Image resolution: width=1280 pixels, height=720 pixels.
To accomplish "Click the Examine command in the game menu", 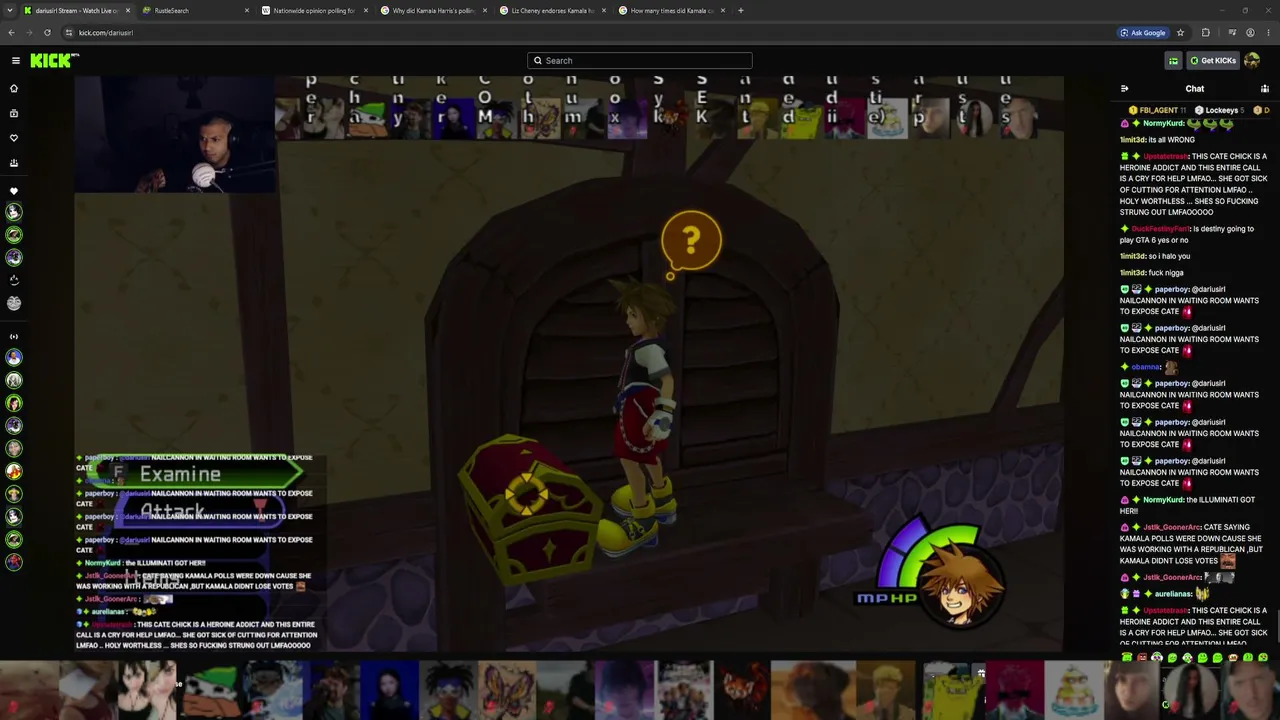I will pyautogui.click(x=194, y=474).
